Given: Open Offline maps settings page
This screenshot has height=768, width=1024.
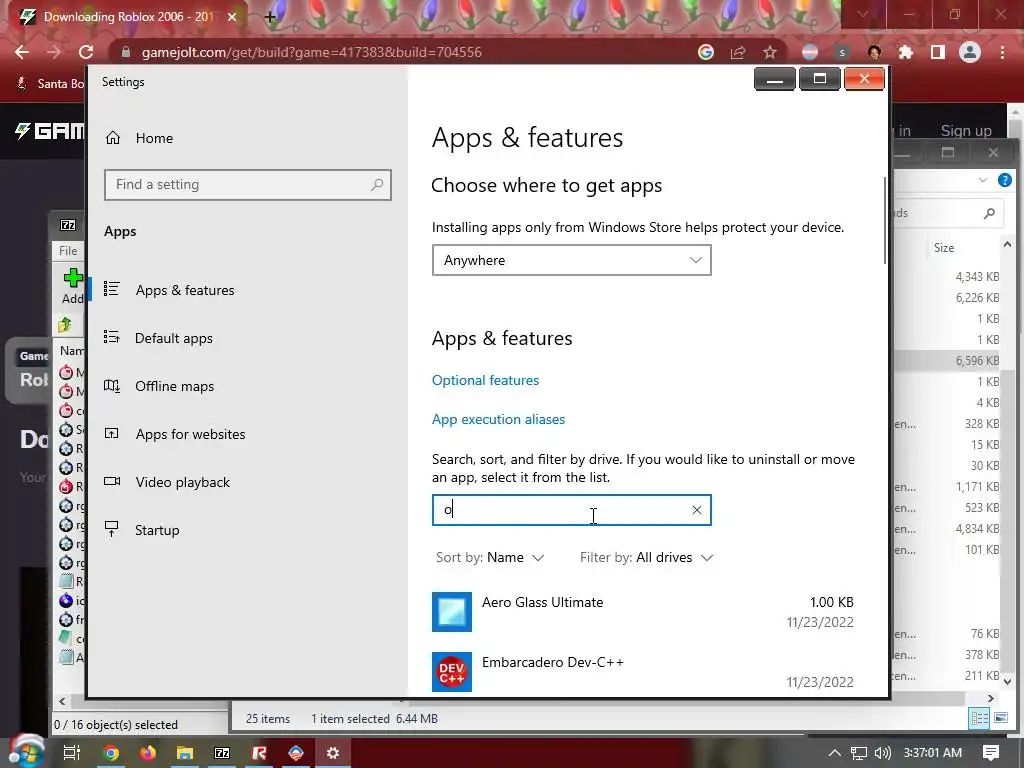Looking at the screenshot, I should (x=174, y=386).
